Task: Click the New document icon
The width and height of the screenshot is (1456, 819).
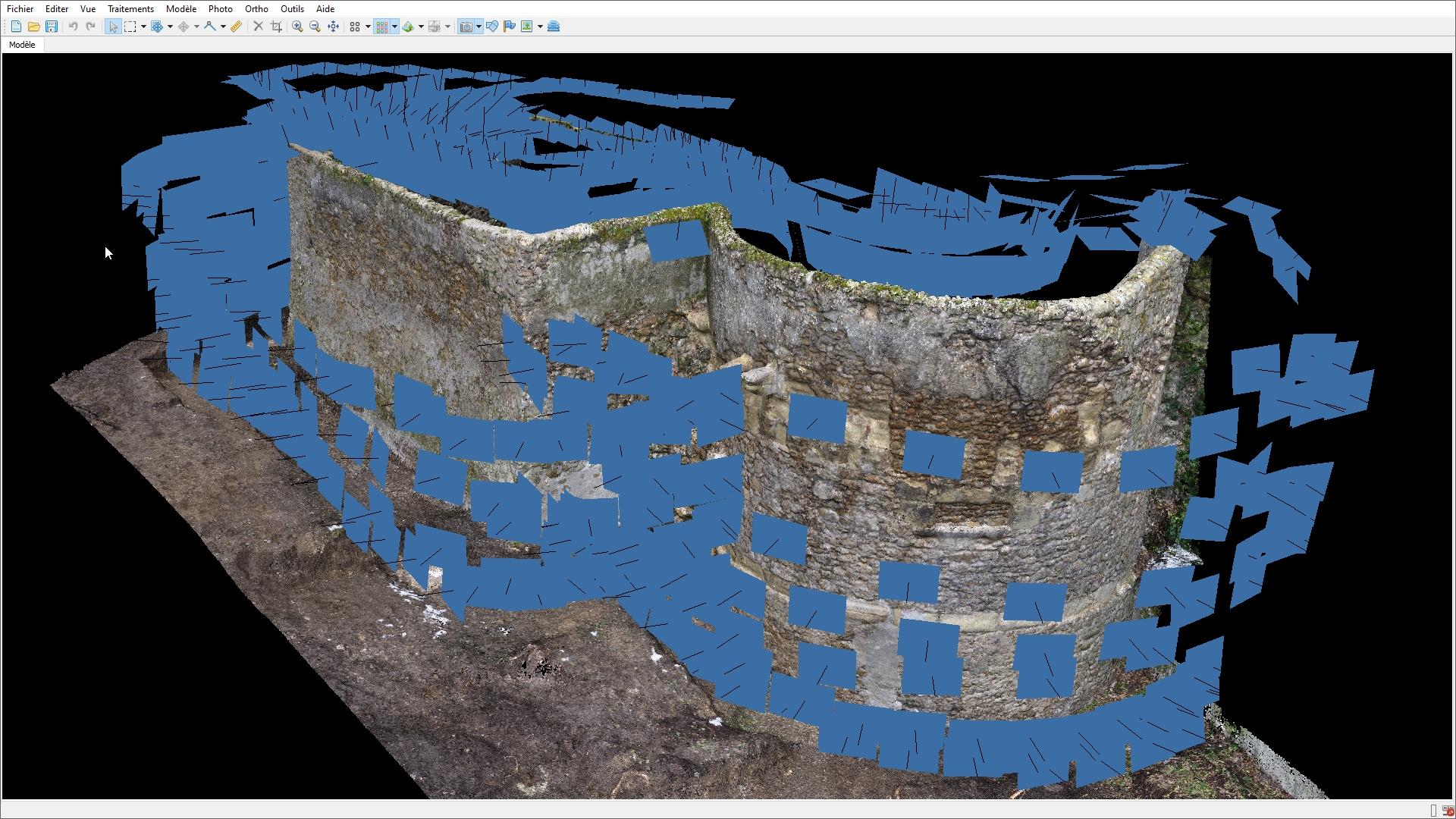Action: (x=16, y=27)
